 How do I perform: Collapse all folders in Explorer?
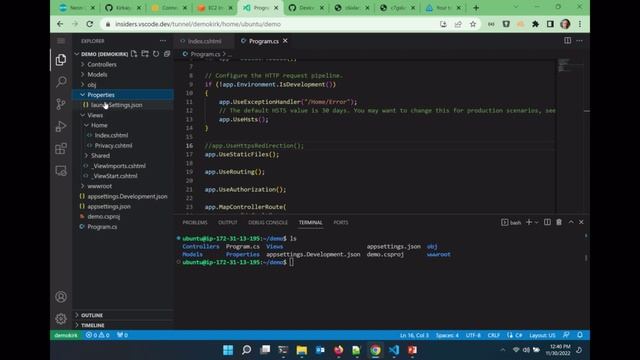167,54
